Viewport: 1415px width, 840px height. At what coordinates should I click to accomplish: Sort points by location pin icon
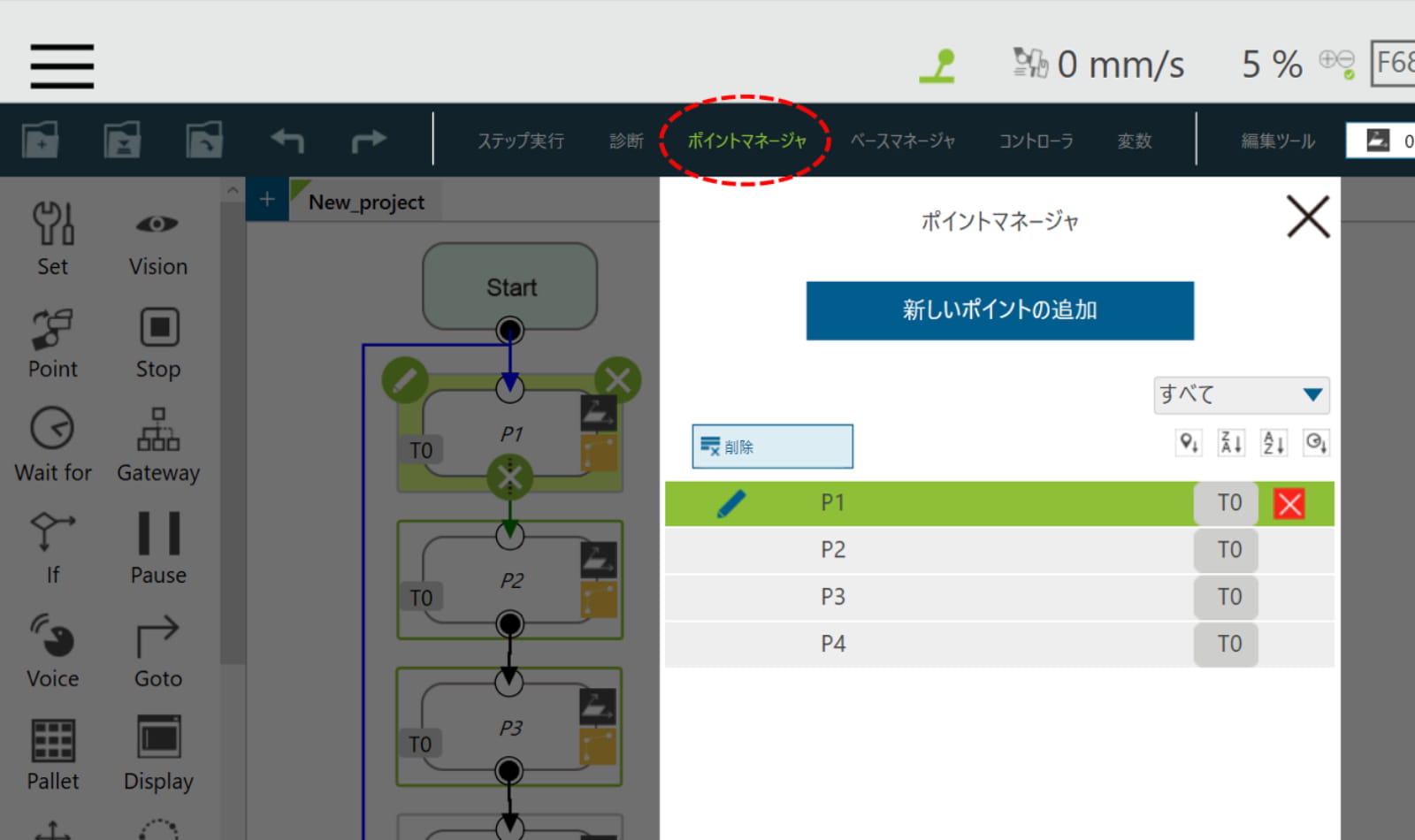click(x=1189, y=443)
